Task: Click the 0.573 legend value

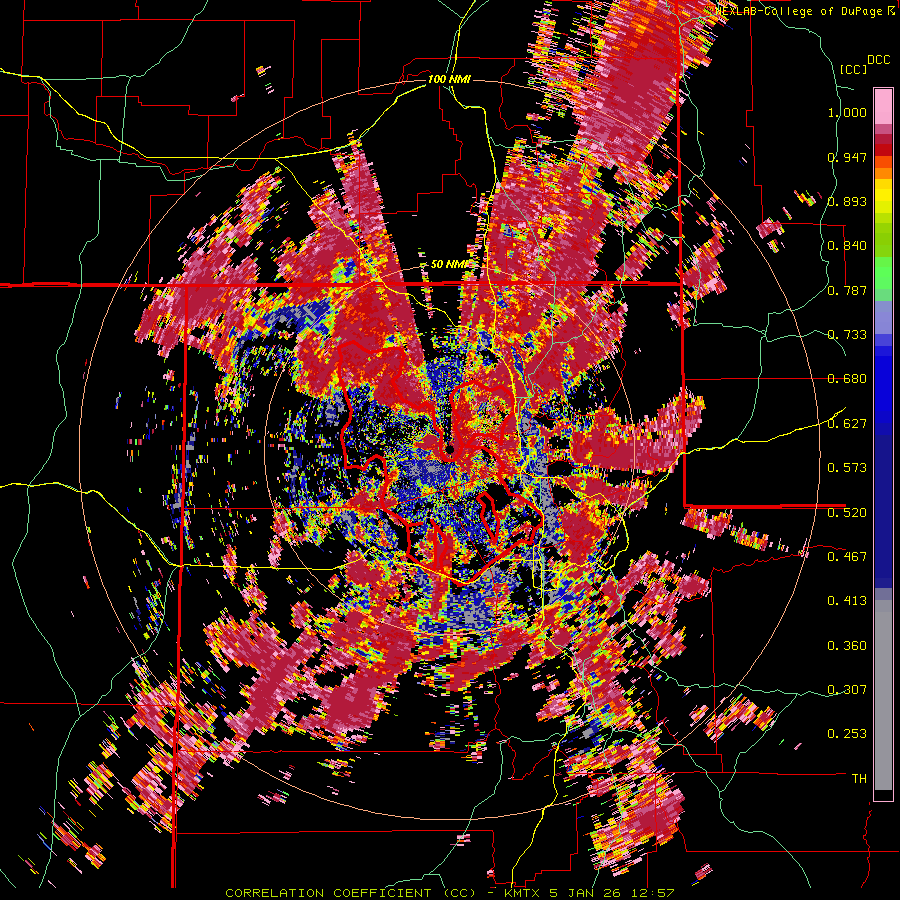Action: (847, 468)
